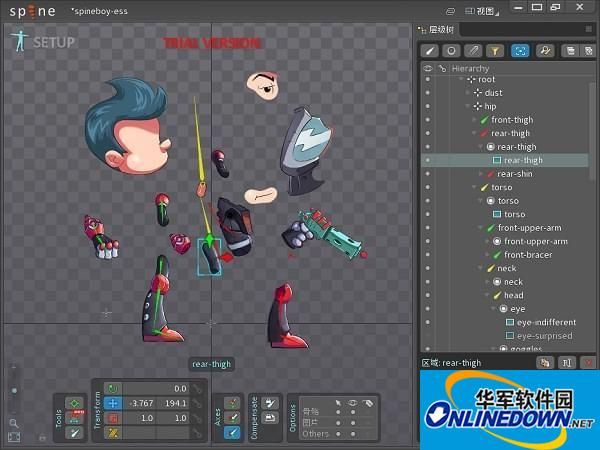This screenshot has height=450, width=600.
Task: Click the fit-to-view icon below the magnifier
Action: tap(14, 437)
